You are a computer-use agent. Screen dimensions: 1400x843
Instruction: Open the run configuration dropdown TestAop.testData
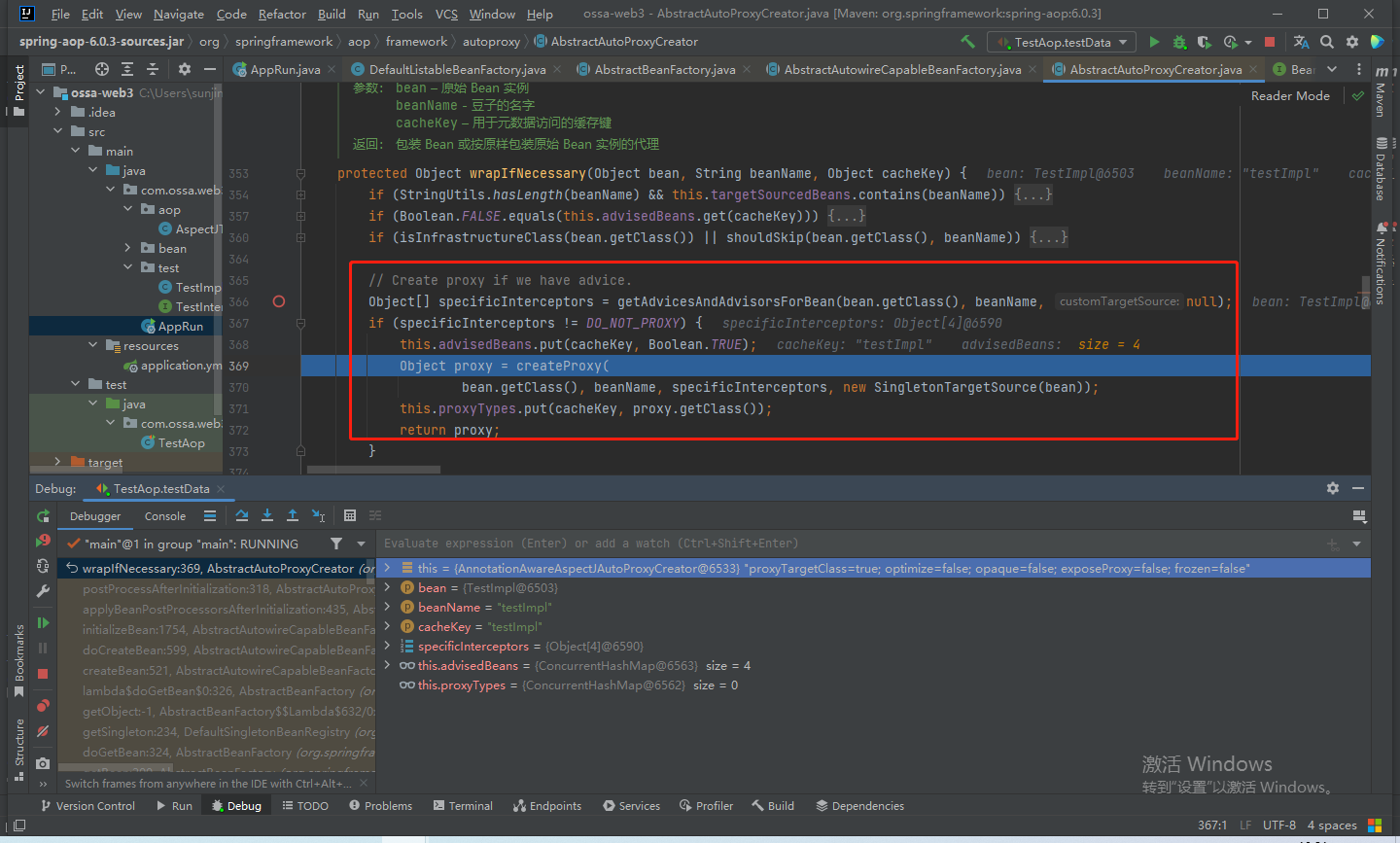point(1062,42)
